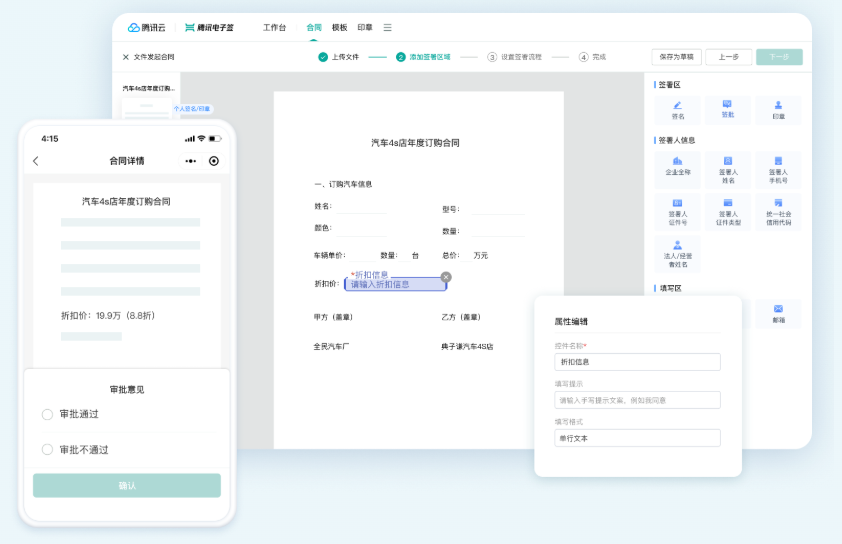Click the 填写提示 input field
Screen dimensions: 842x544
pyautogui.click(x=637, y=400)
